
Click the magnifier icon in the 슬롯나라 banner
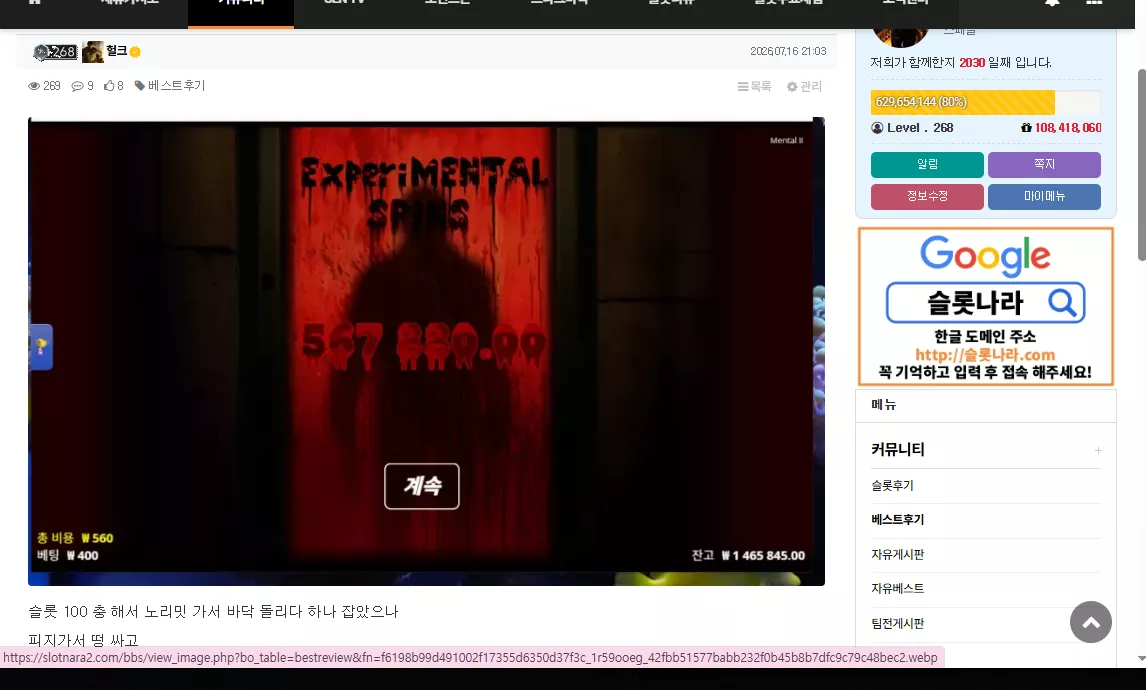(1062, 301)
